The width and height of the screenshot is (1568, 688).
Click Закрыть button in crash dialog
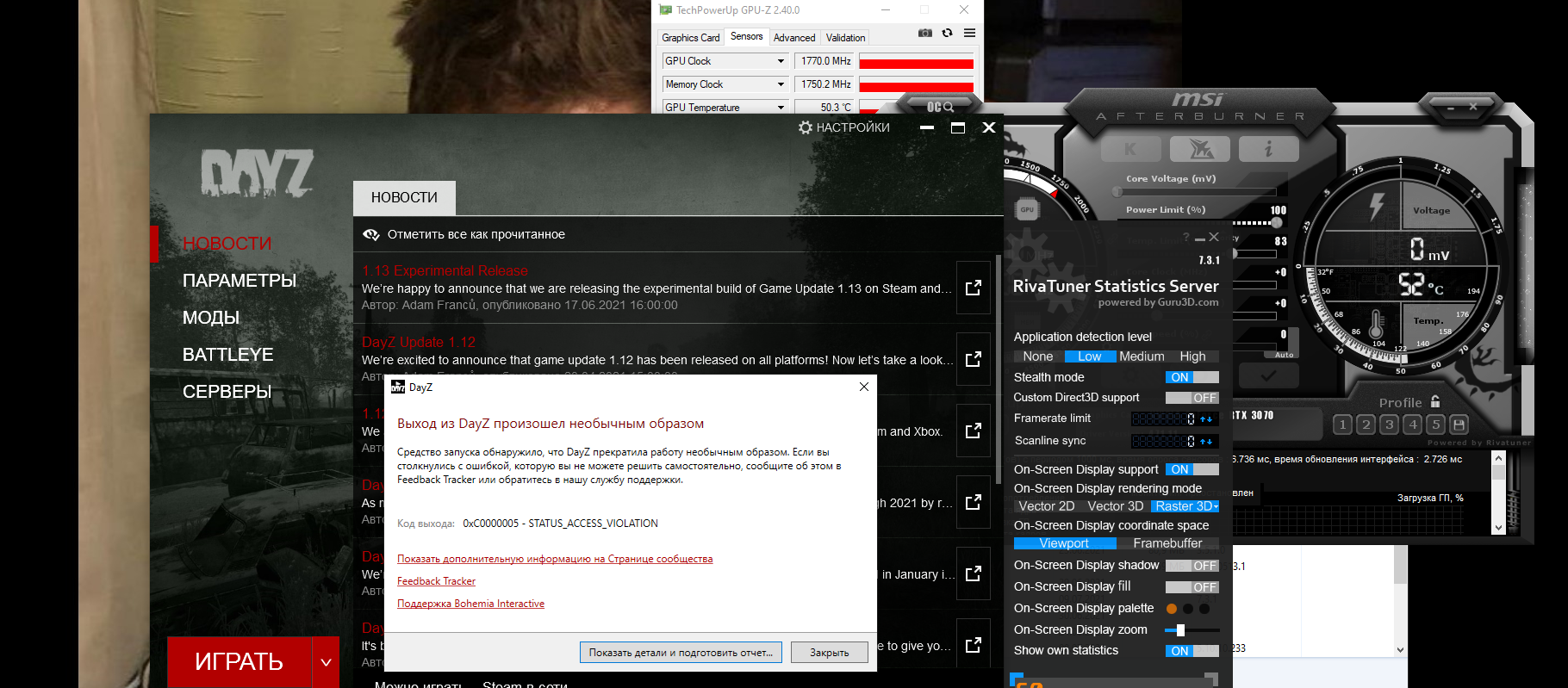(x=829, y=653)
